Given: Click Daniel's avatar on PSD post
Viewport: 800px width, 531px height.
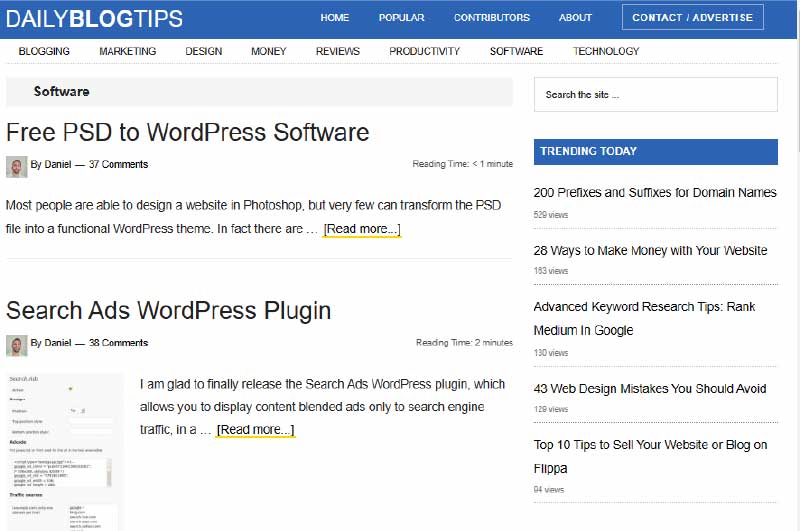Looking at the screenshot, I should pos(16,167).
